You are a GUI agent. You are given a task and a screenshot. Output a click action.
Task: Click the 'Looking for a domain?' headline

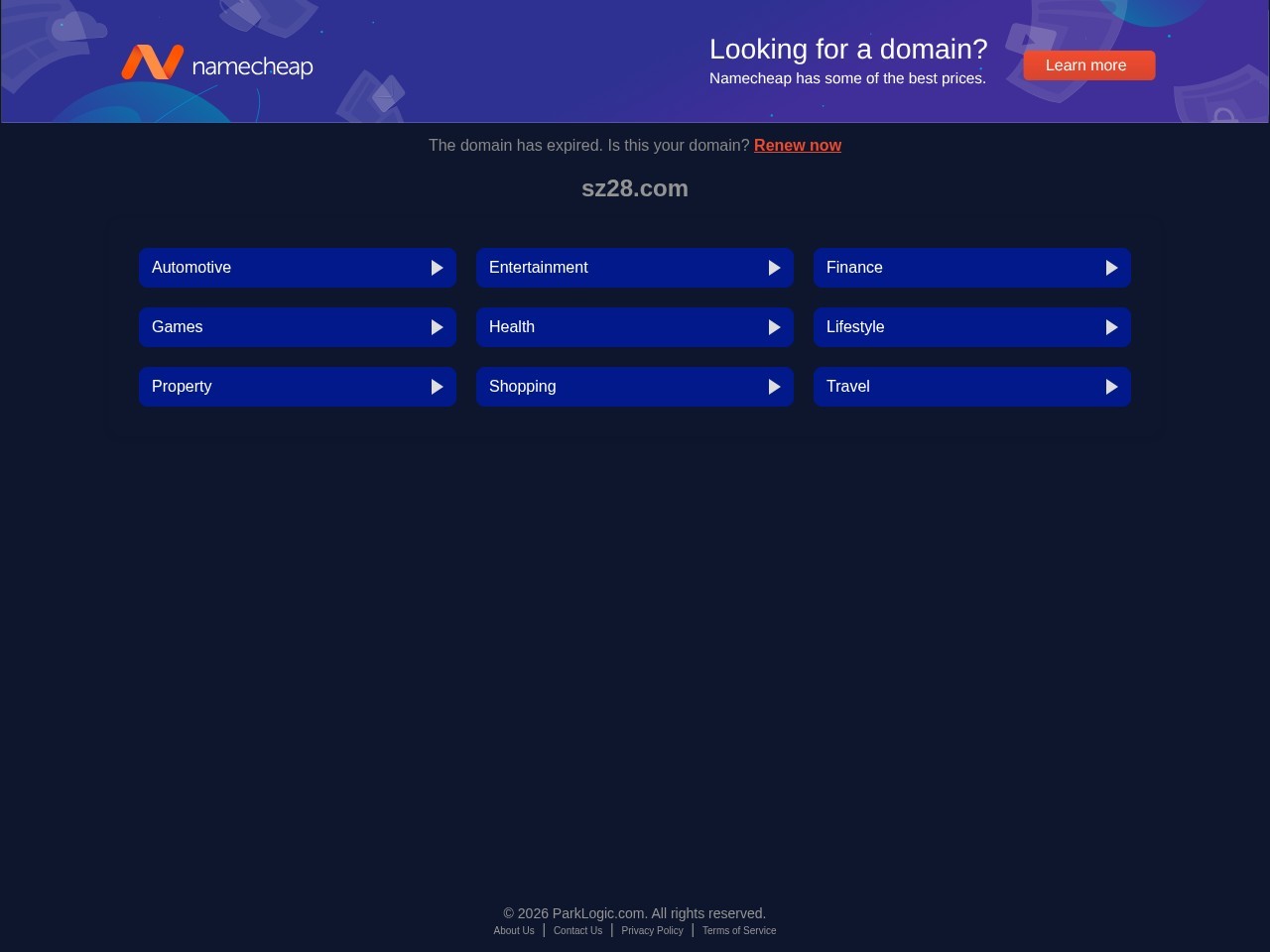point(848,49)
